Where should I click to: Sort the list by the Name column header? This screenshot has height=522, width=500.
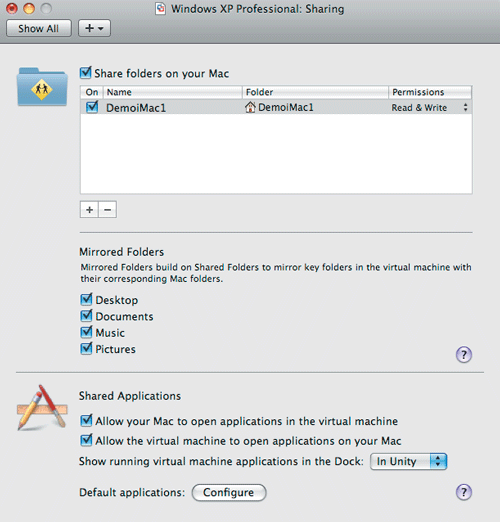point(173,92)
